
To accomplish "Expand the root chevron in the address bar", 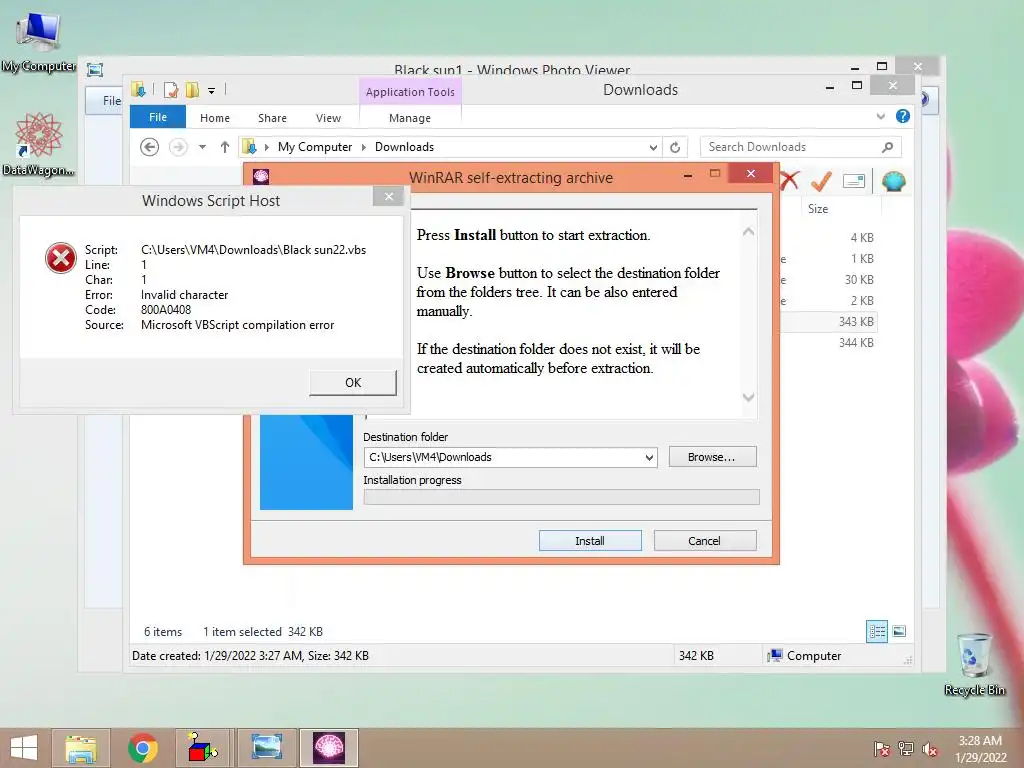I will pos(266,148).
